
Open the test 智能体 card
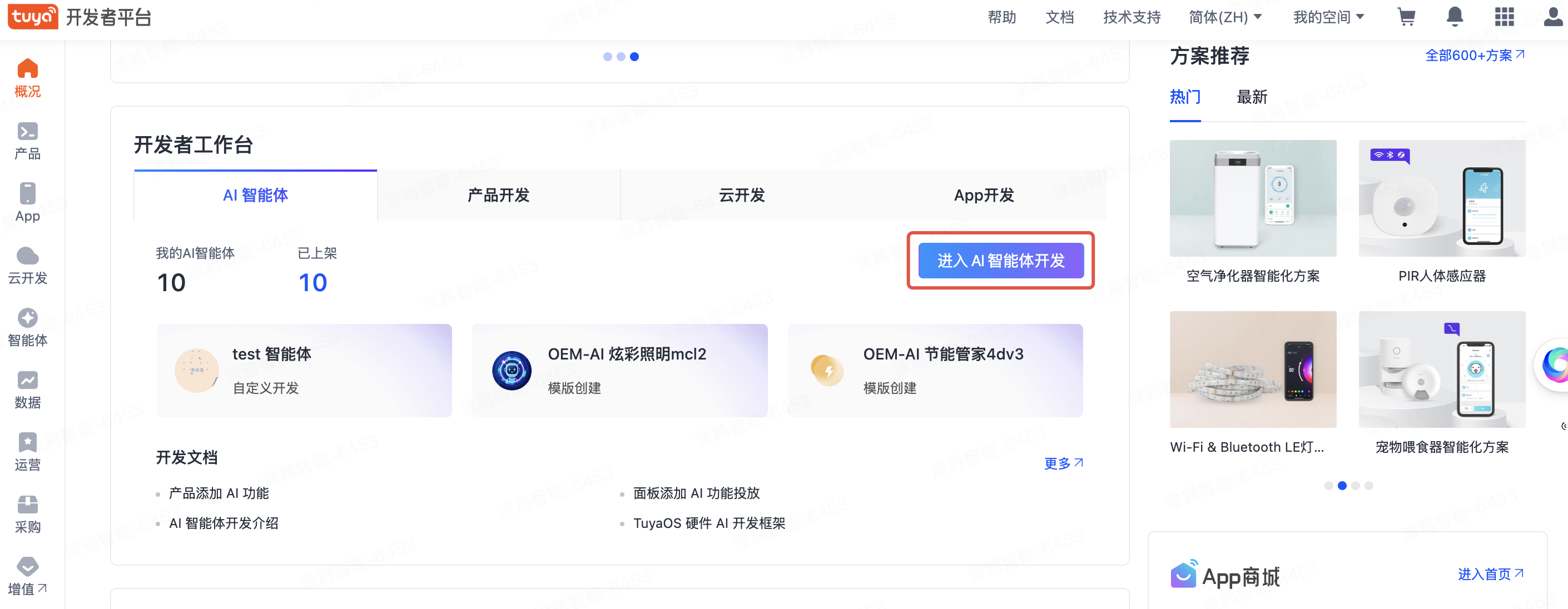click(x=304, y=371)
